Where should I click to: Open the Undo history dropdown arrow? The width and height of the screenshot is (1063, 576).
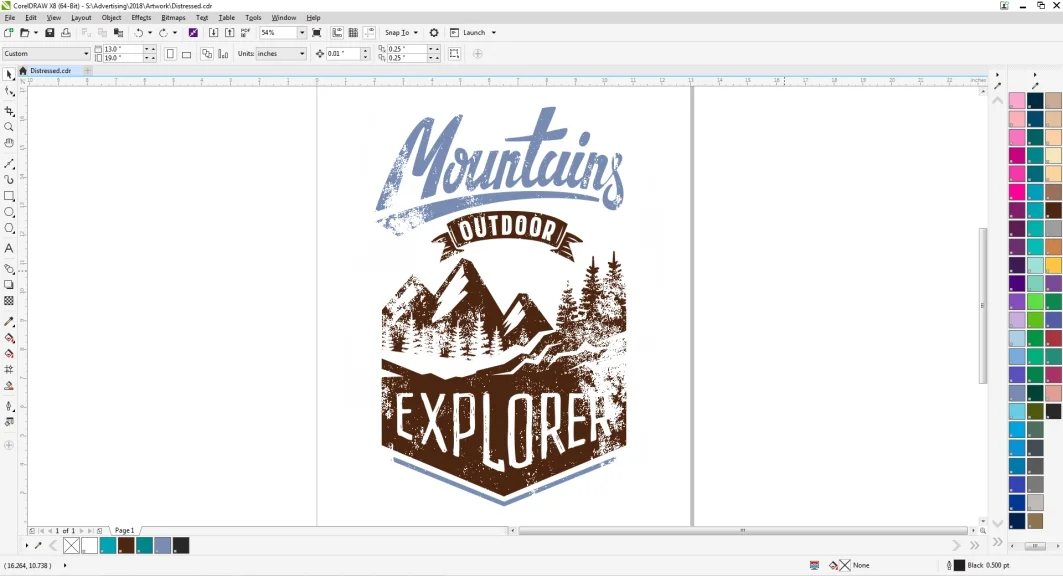149,33
